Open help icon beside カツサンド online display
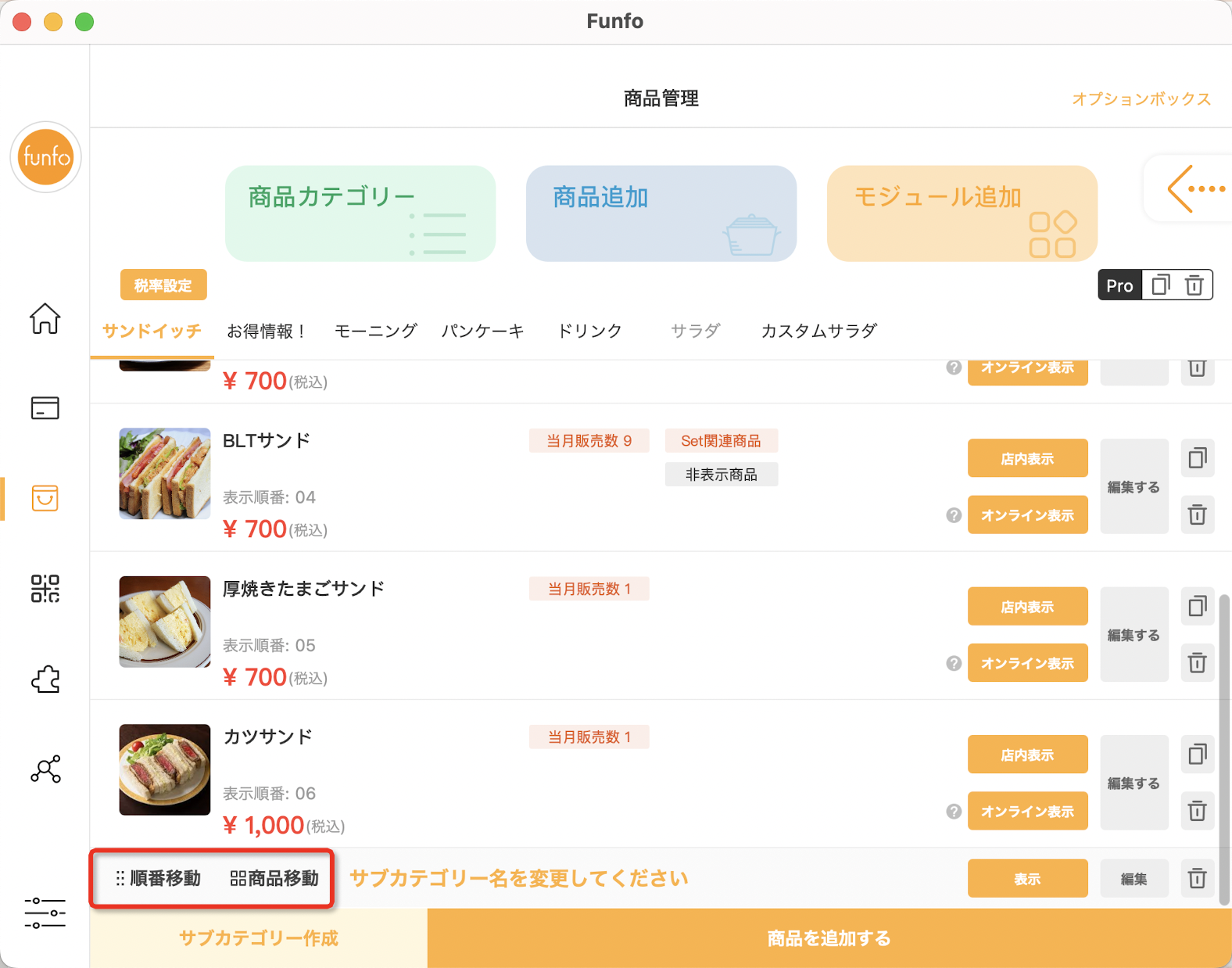 [953, 812]
